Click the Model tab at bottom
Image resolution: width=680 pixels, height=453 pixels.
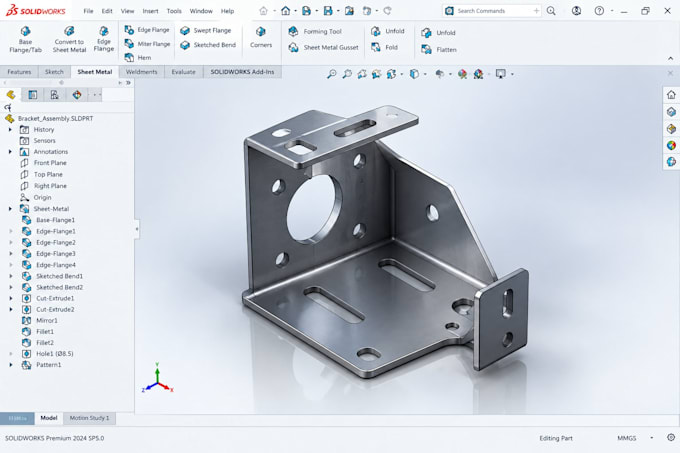pyautogui.click(x=49, y=418)
